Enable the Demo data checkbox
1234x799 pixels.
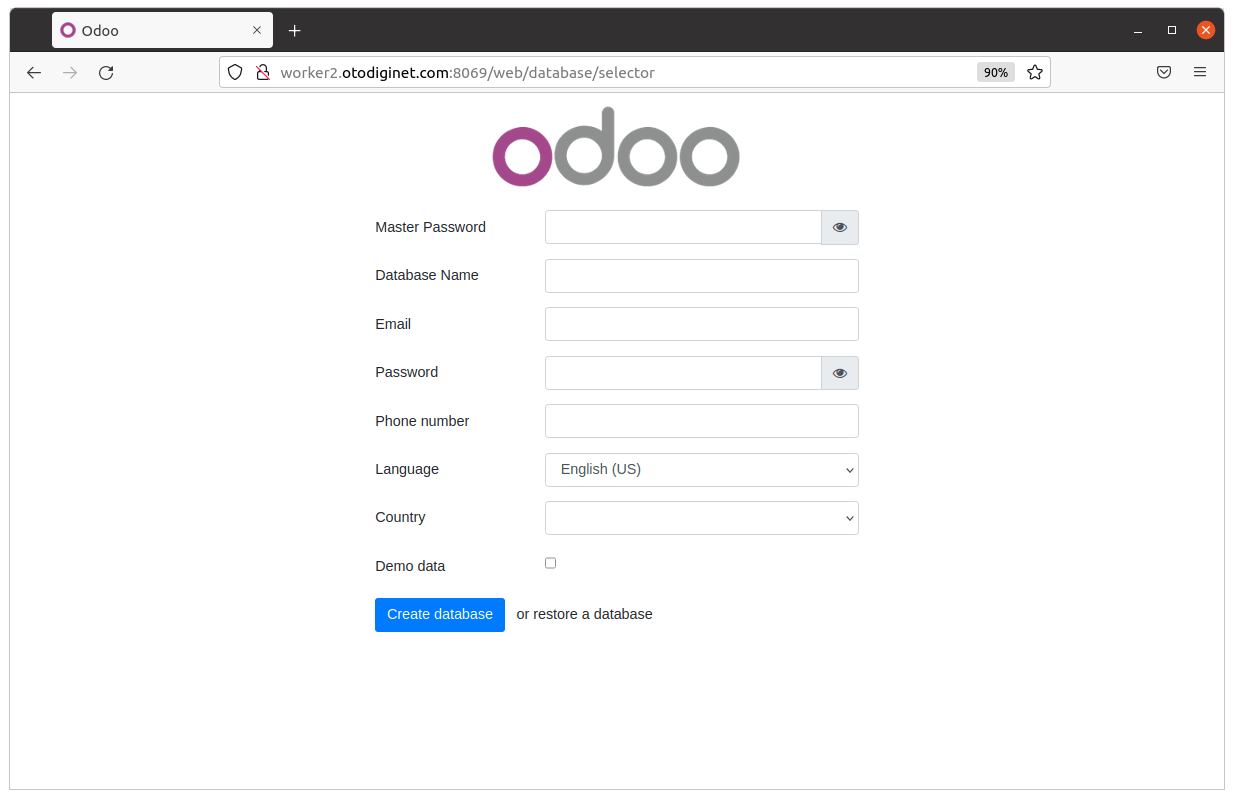[550, 563]
